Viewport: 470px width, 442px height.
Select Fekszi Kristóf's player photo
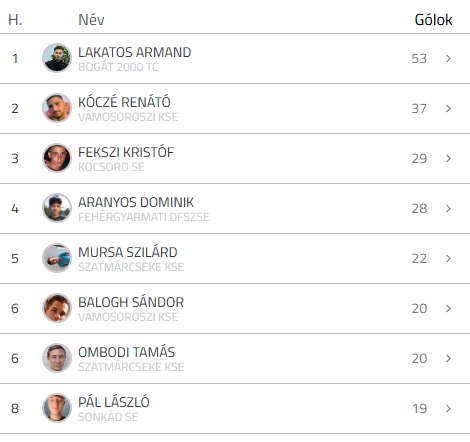pyautogui.click(x=57, y=158)
